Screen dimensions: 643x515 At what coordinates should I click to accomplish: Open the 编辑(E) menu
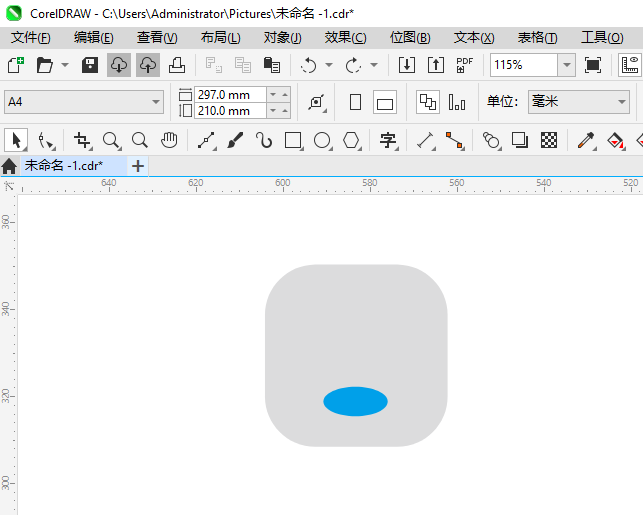[93, 38]
